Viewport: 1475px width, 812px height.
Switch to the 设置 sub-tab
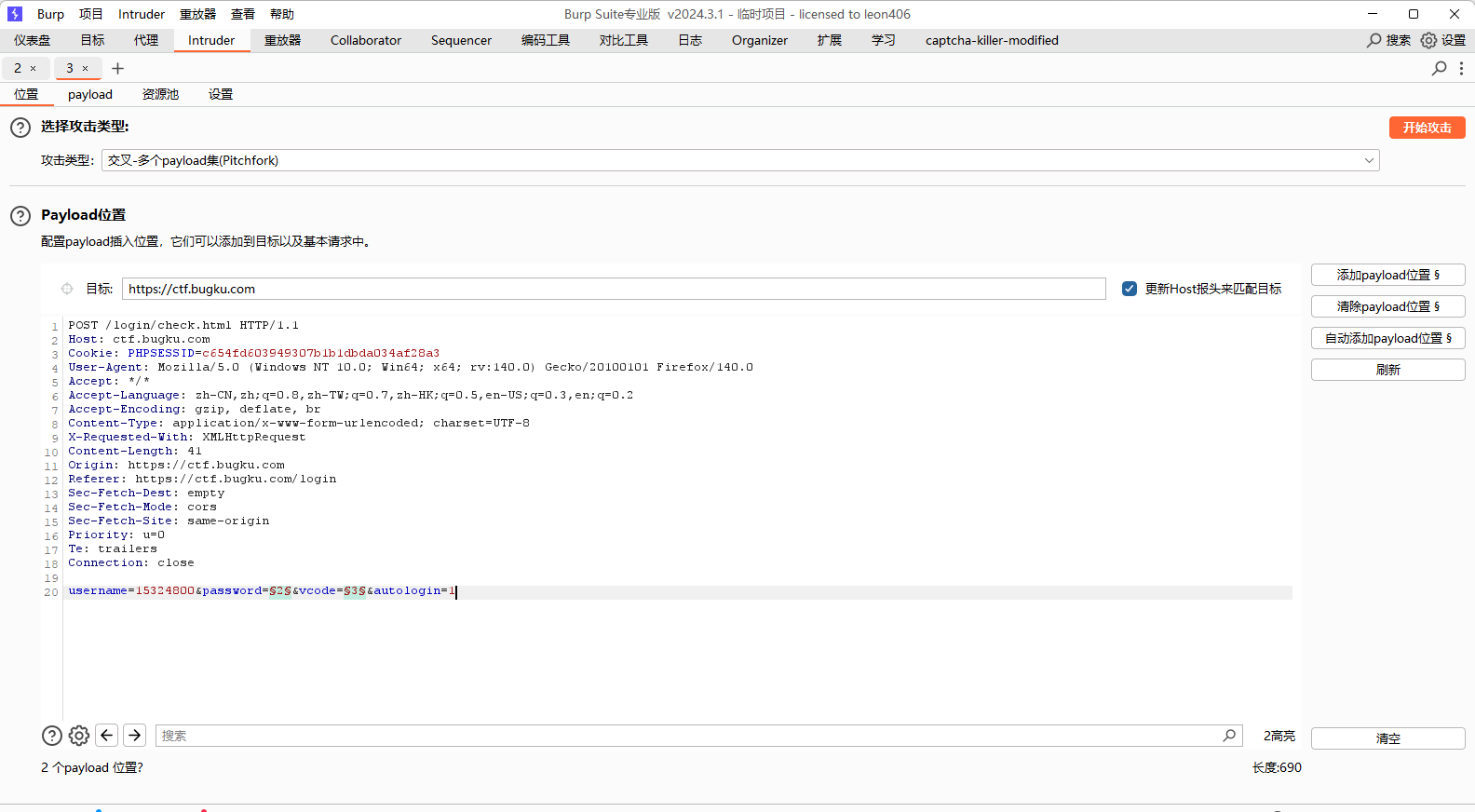(221, 94)
